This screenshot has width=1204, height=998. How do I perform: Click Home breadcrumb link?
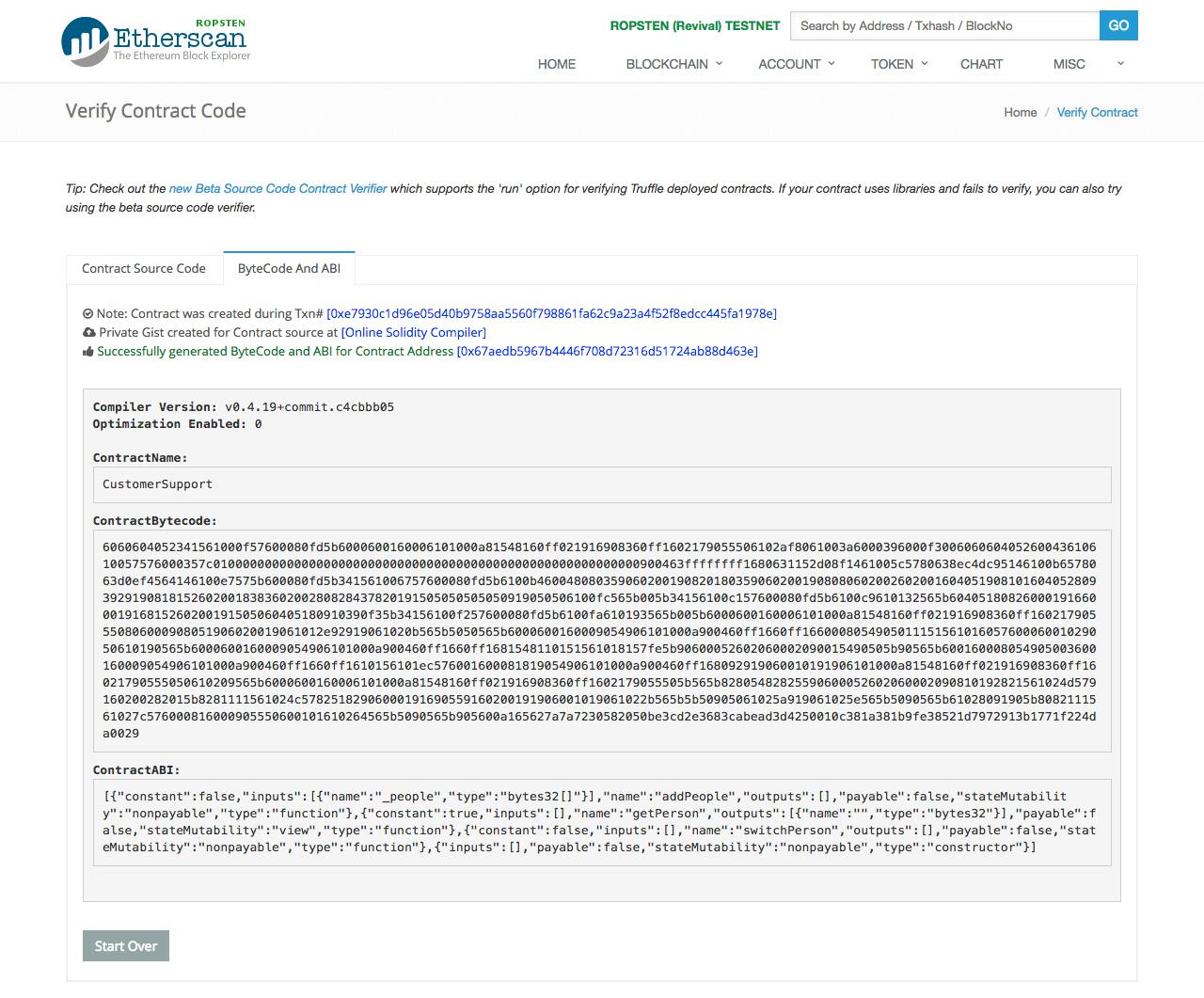[x=1020, y=112]
